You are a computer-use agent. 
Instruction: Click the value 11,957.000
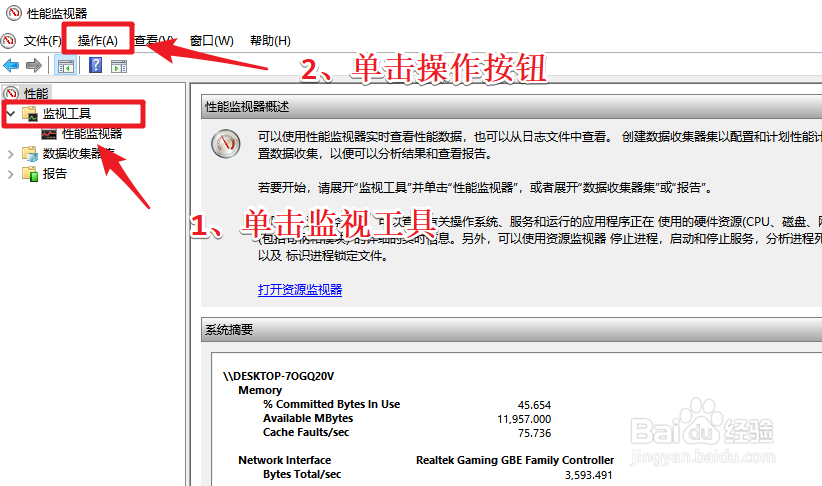tap(524, 419)
